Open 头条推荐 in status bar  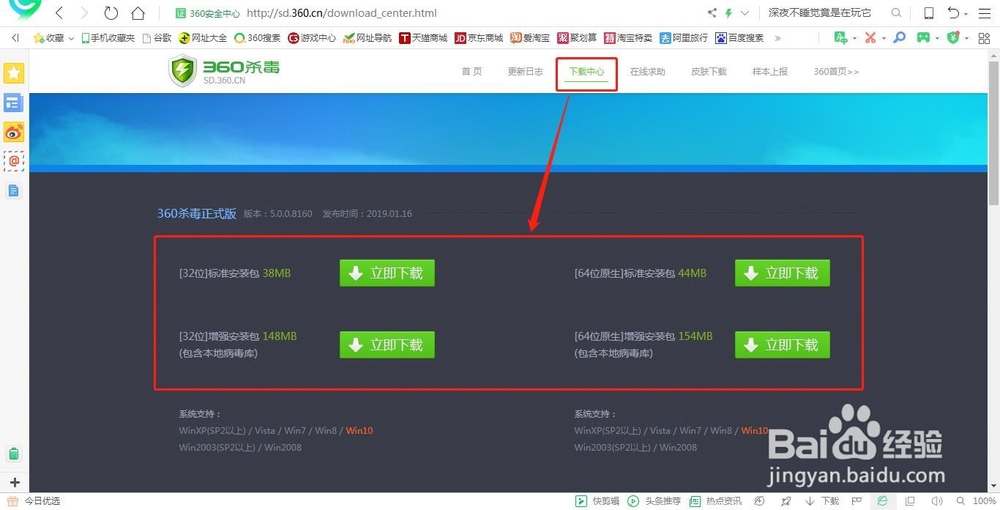654,501
